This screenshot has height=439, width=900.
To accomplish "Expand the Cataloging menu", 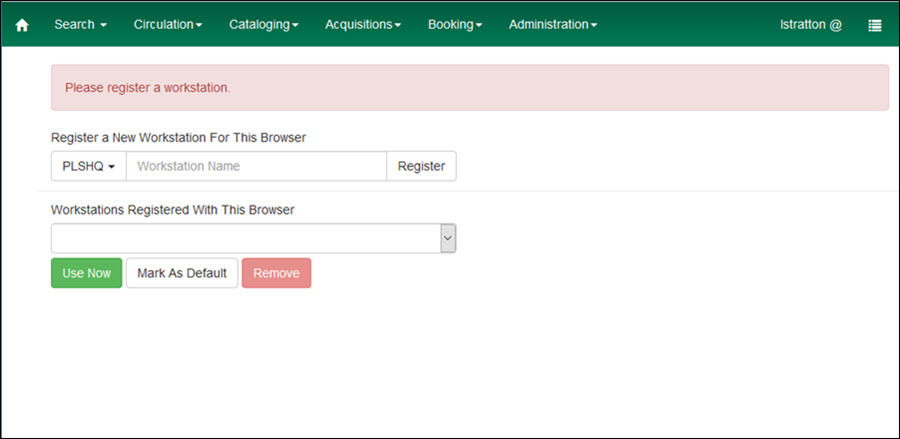I will coord(263,25).
